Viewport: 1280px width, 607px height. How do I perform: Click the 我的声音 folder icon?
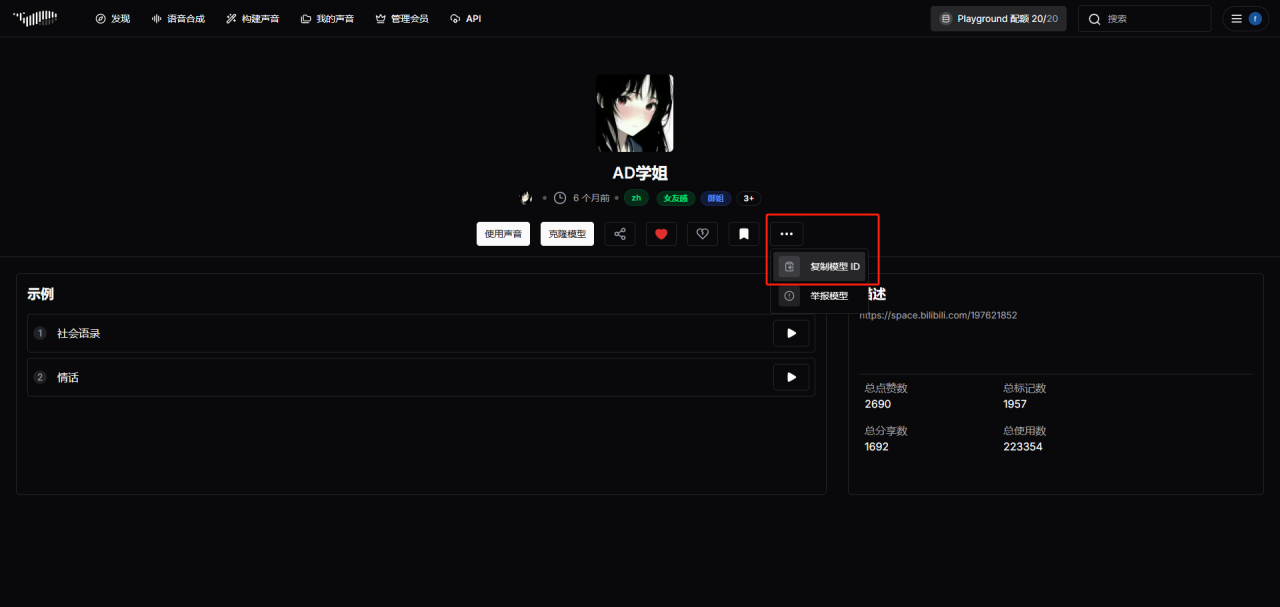coord(305,19)
